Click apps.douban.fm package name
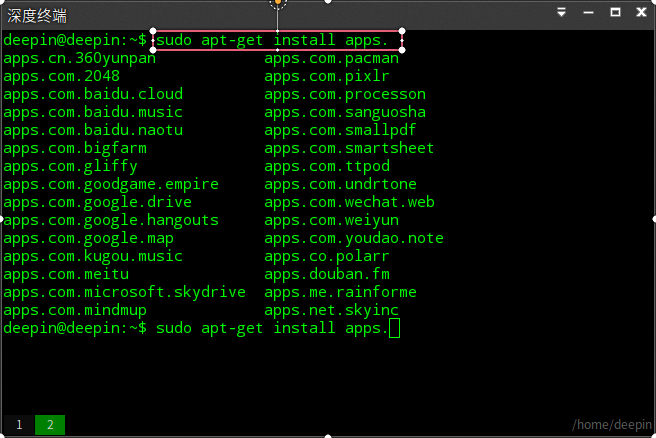The image size is (656, 438). (x=327, y=274)
